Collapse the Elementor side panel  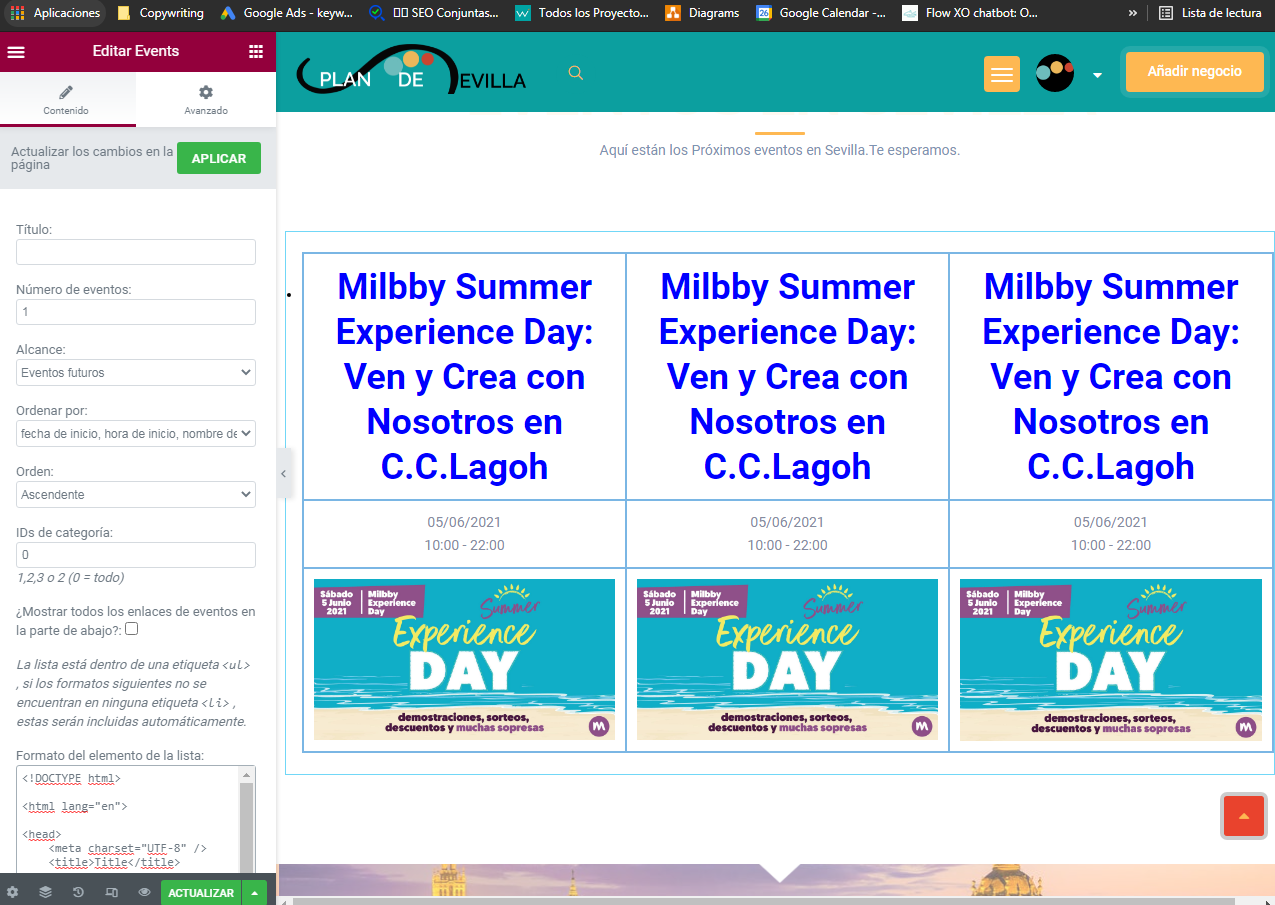[284, 474]
